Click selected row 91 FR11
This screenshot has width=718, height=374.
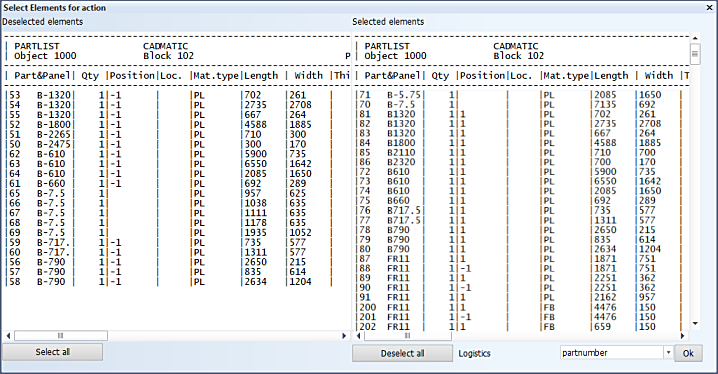(522, 297)
